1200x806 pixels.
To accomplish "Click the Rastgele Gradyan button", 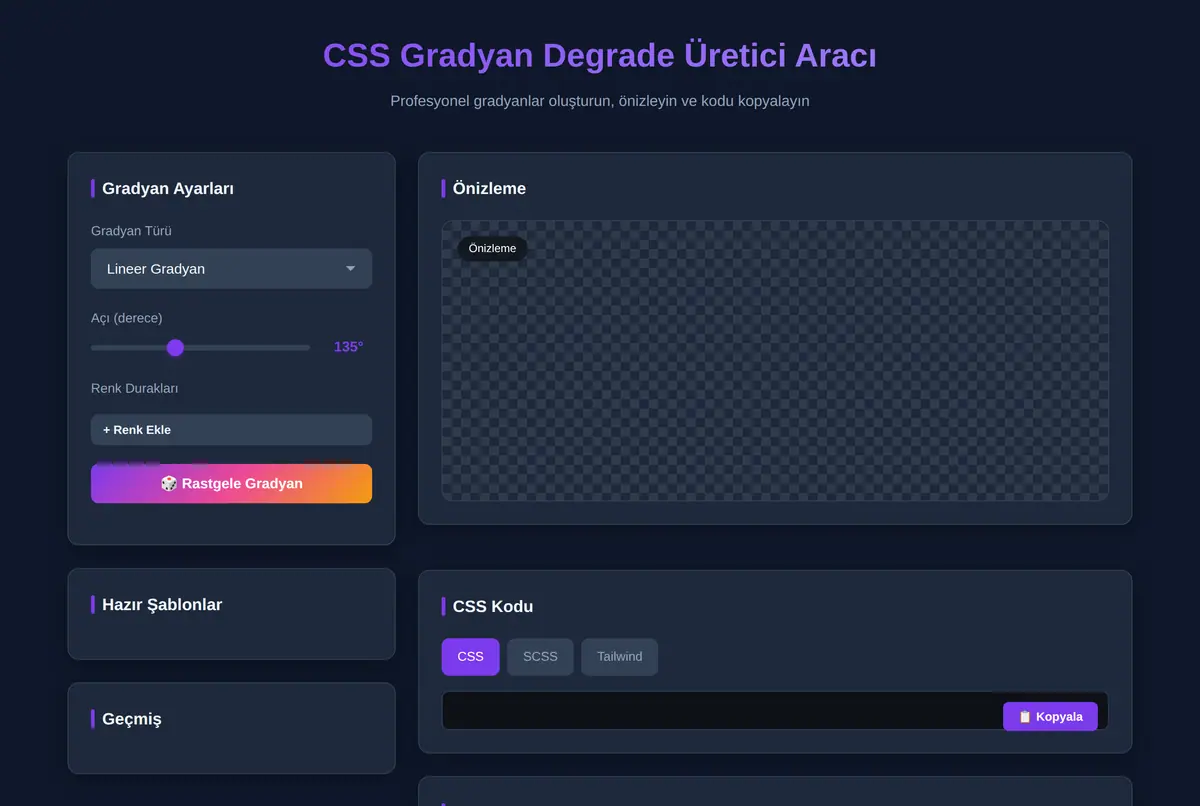I will point(231,484).
